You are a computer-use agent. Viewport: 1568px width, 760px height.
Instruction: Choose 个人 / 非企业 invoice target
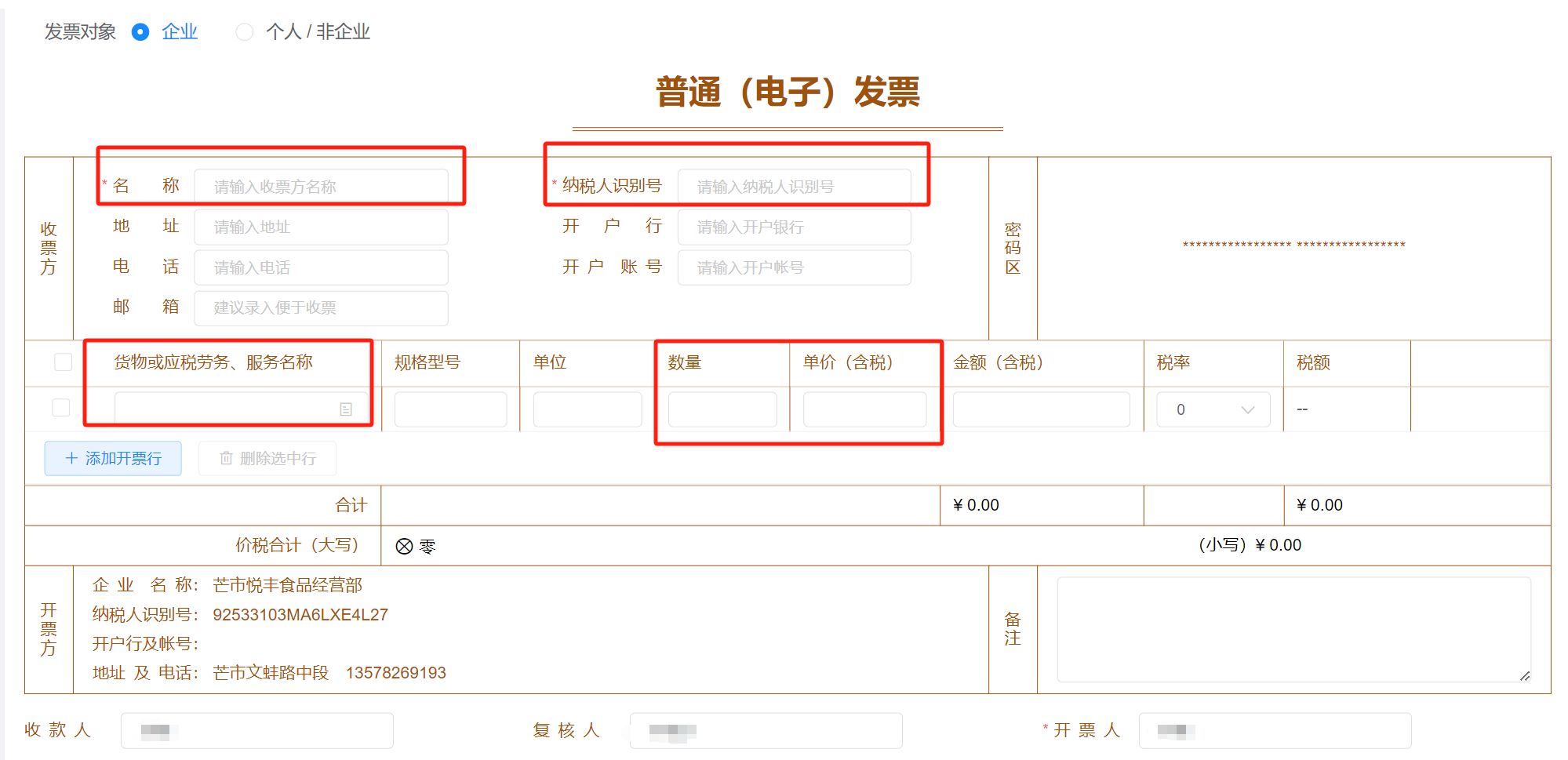(x=245, y=32)
